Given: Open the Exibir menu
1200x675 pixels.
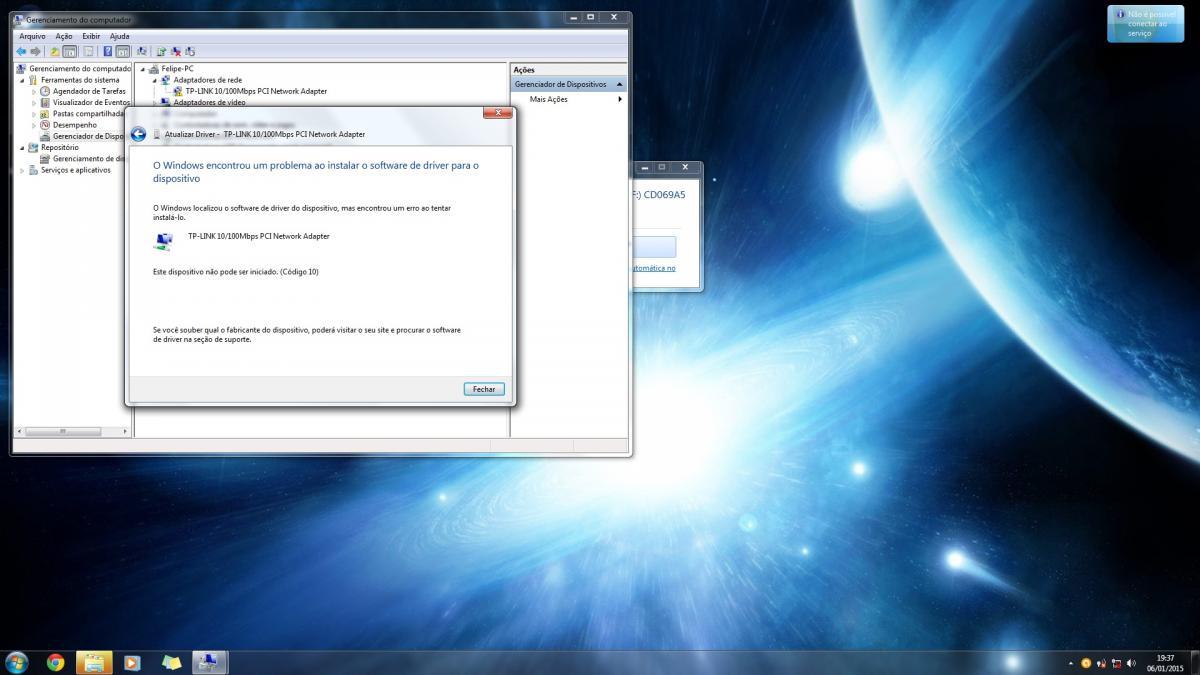Looking at the screenshot, I should click(91, 36).
